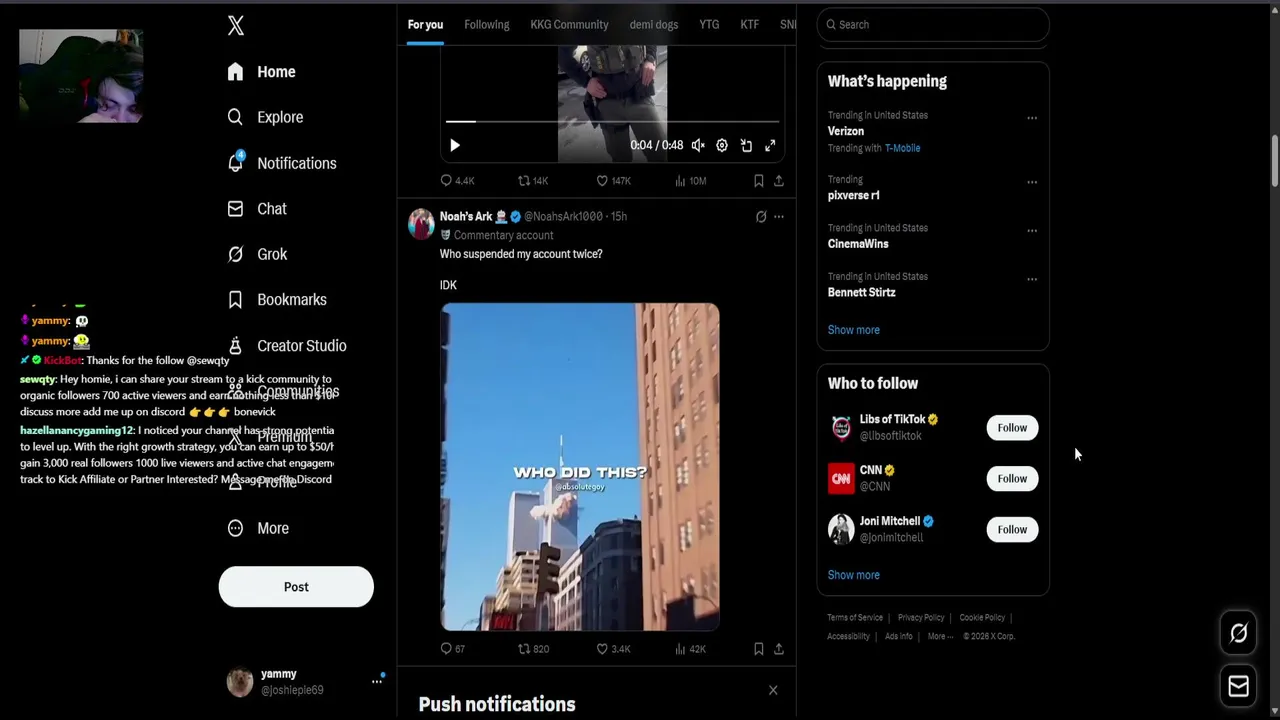
Task: Open options for CinemaWins trend
Action: pyautogui.click(x=1032, y=231)
